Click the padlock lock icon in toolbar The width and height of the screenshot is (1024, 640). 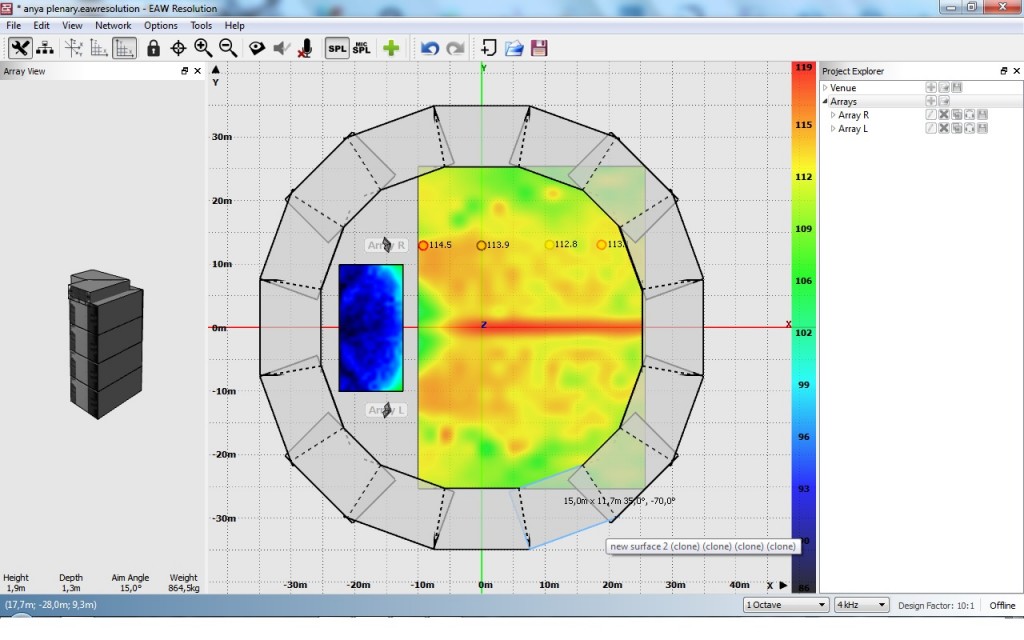(x=153, y=48)
